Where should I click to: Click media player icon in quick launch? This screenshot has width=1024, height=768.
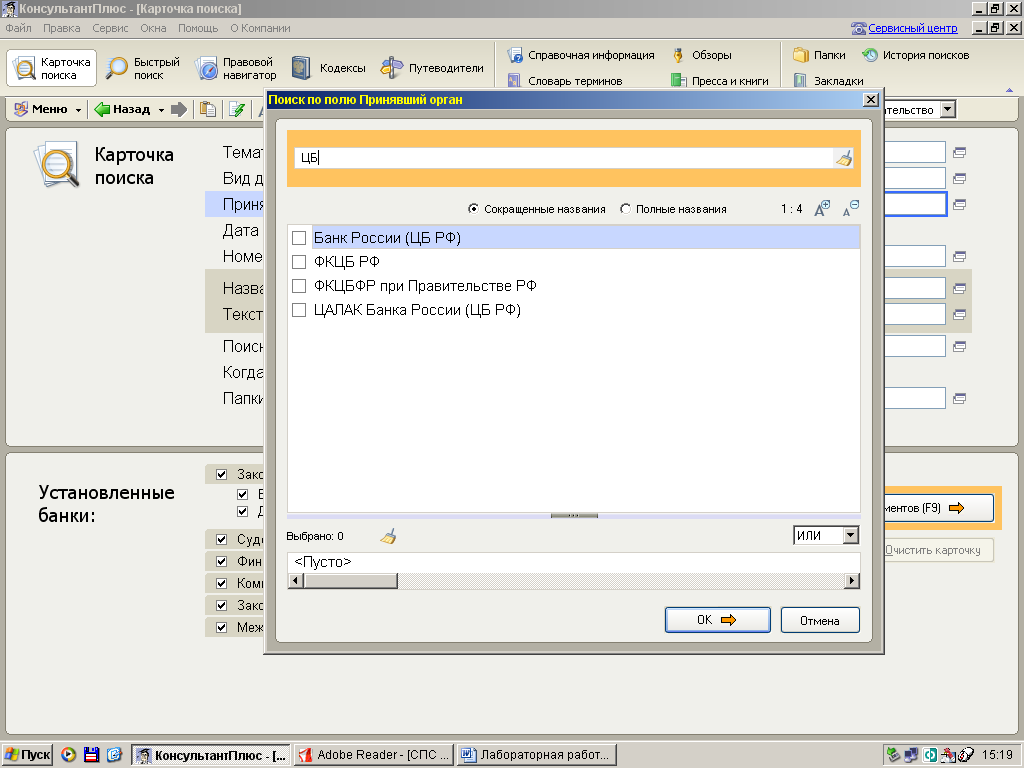point(69,755)
